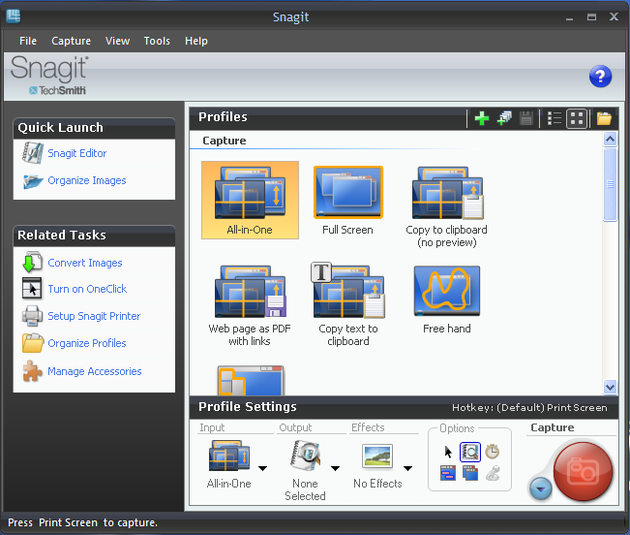Click the Manage Accessories puzzle icon

coord(32,371)
